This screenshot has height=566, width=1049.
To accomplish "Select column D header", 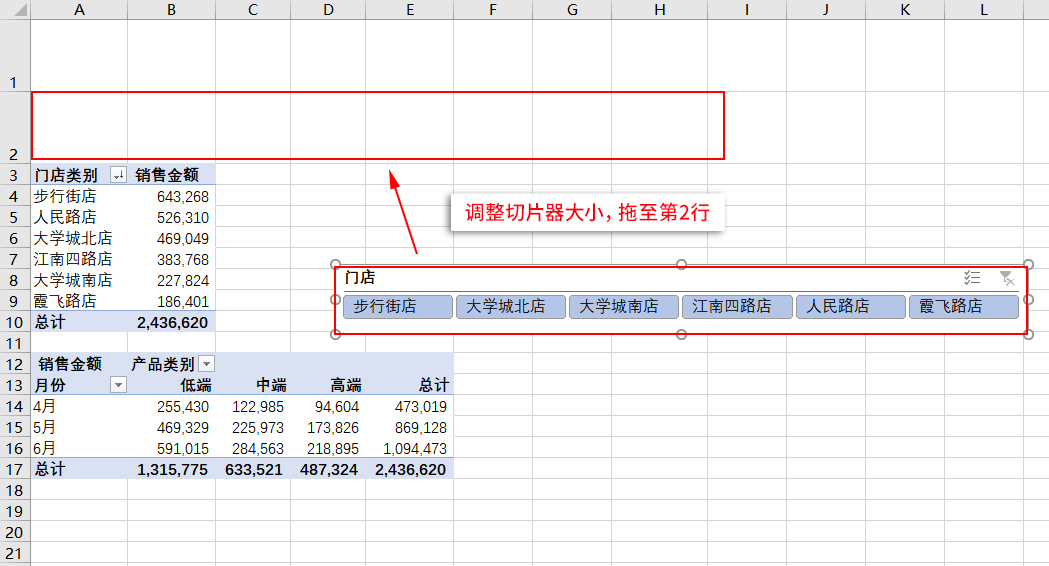I will (x=328, y=9).
